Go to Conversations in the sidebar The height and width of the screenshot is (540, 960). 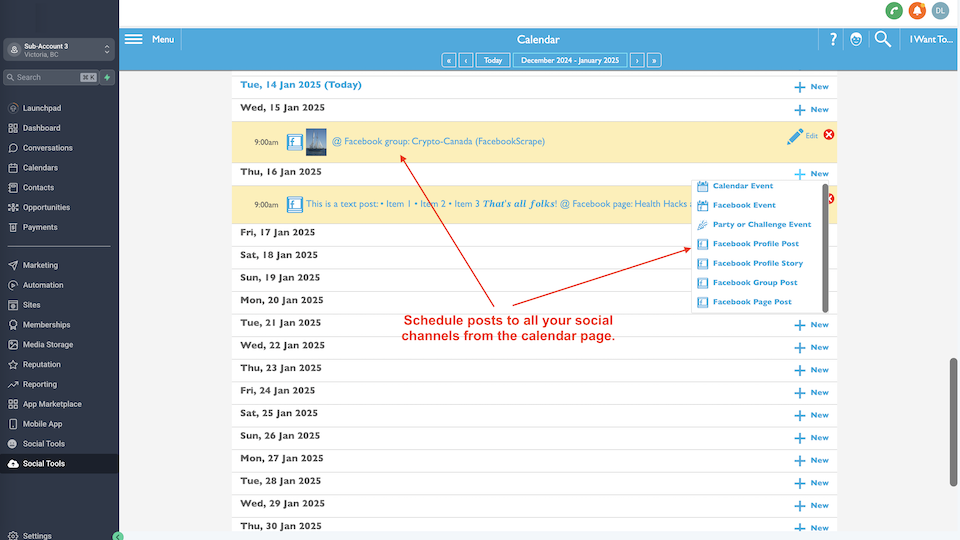pyautogui.click(x=48, y=148)
